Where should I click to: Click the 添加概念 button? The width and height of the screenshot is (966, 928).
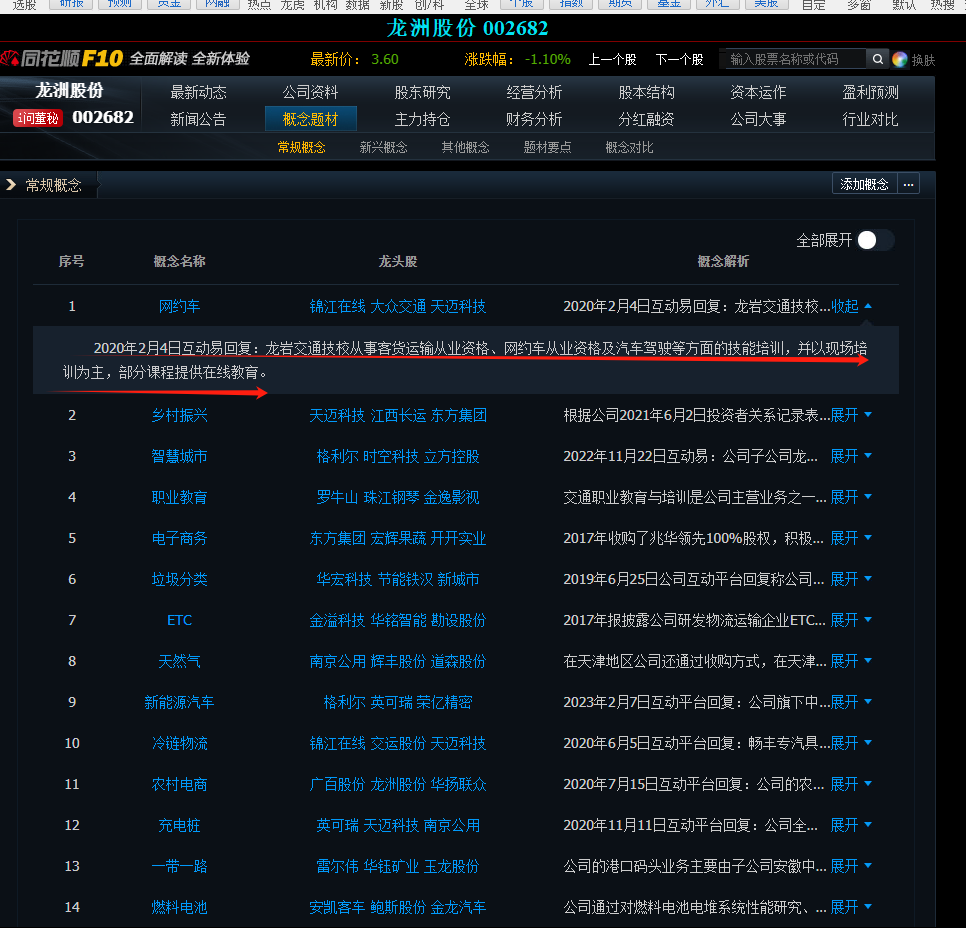[864, 184]
